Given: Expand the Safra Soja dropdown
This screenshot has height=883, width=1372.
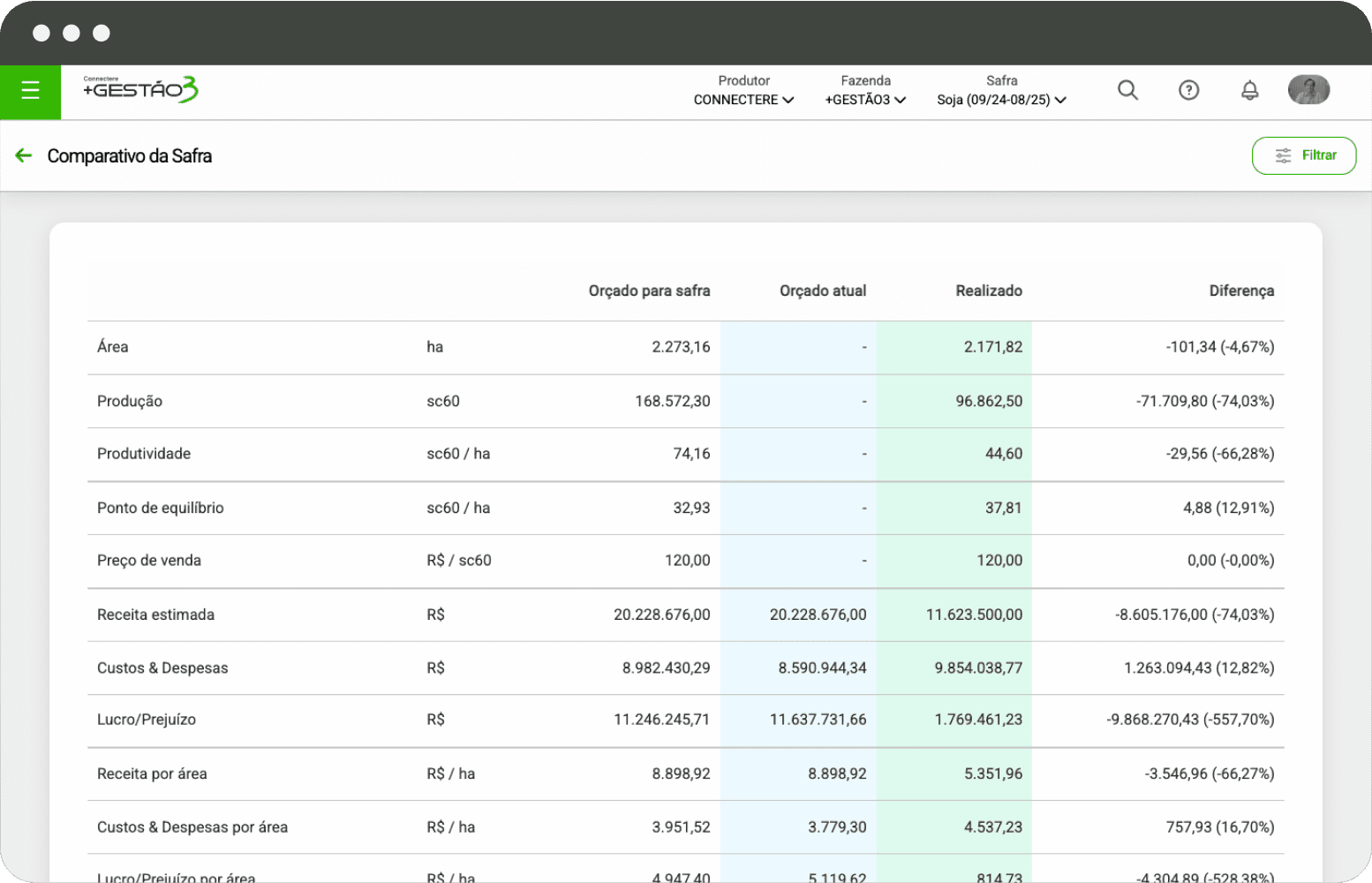Looking at the screenshot, I should click(1001, 100).
